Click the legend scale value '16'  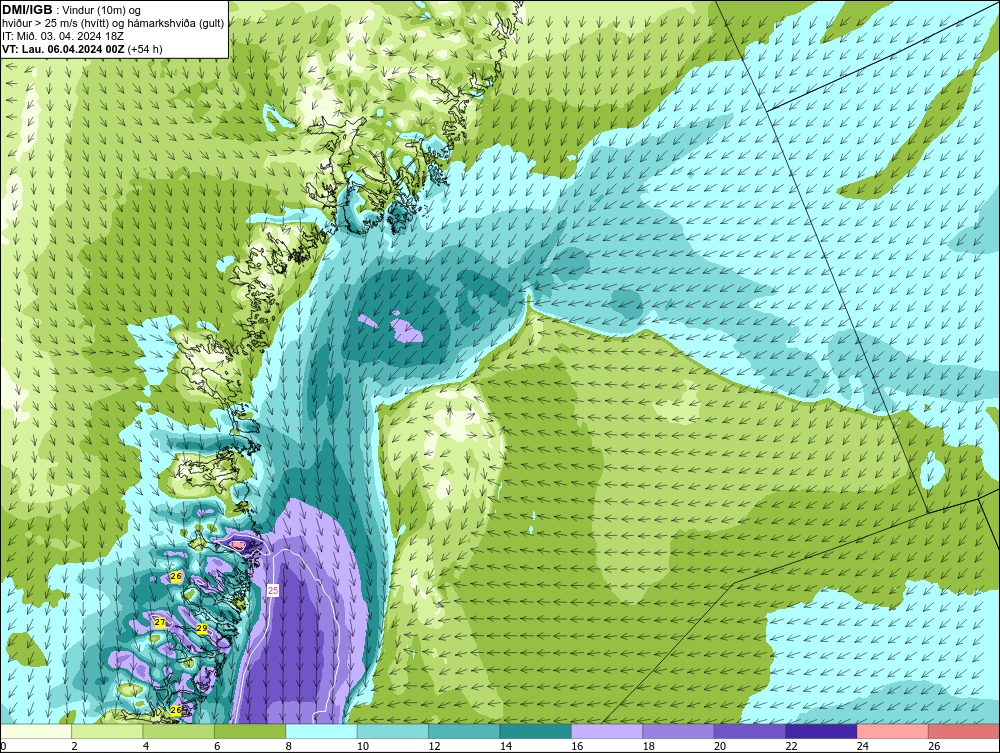pyautogui.click(x=577, y=746)
